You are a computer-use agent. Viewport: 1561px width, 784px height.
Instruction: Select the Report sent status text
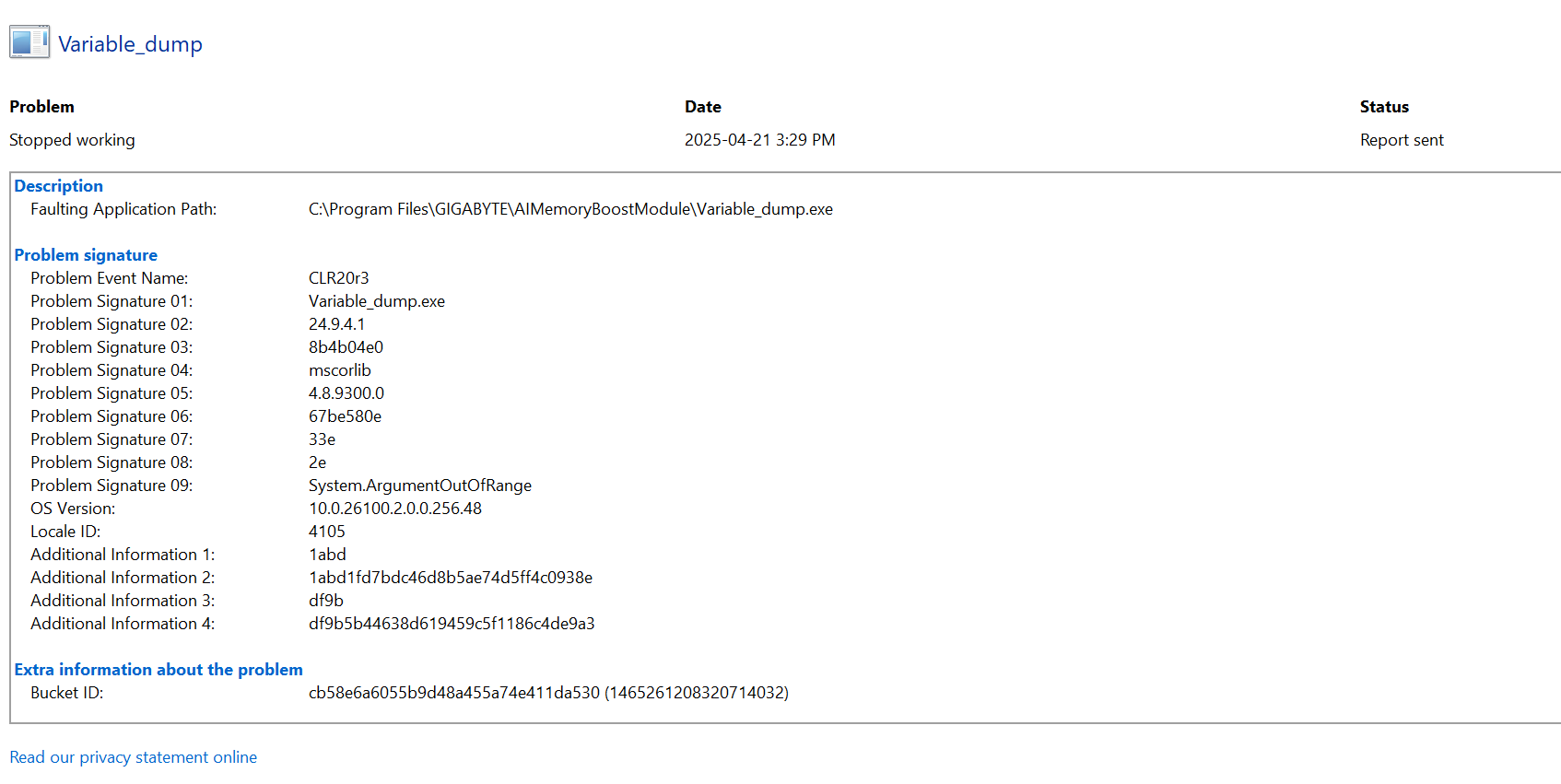coord(1402,140)
